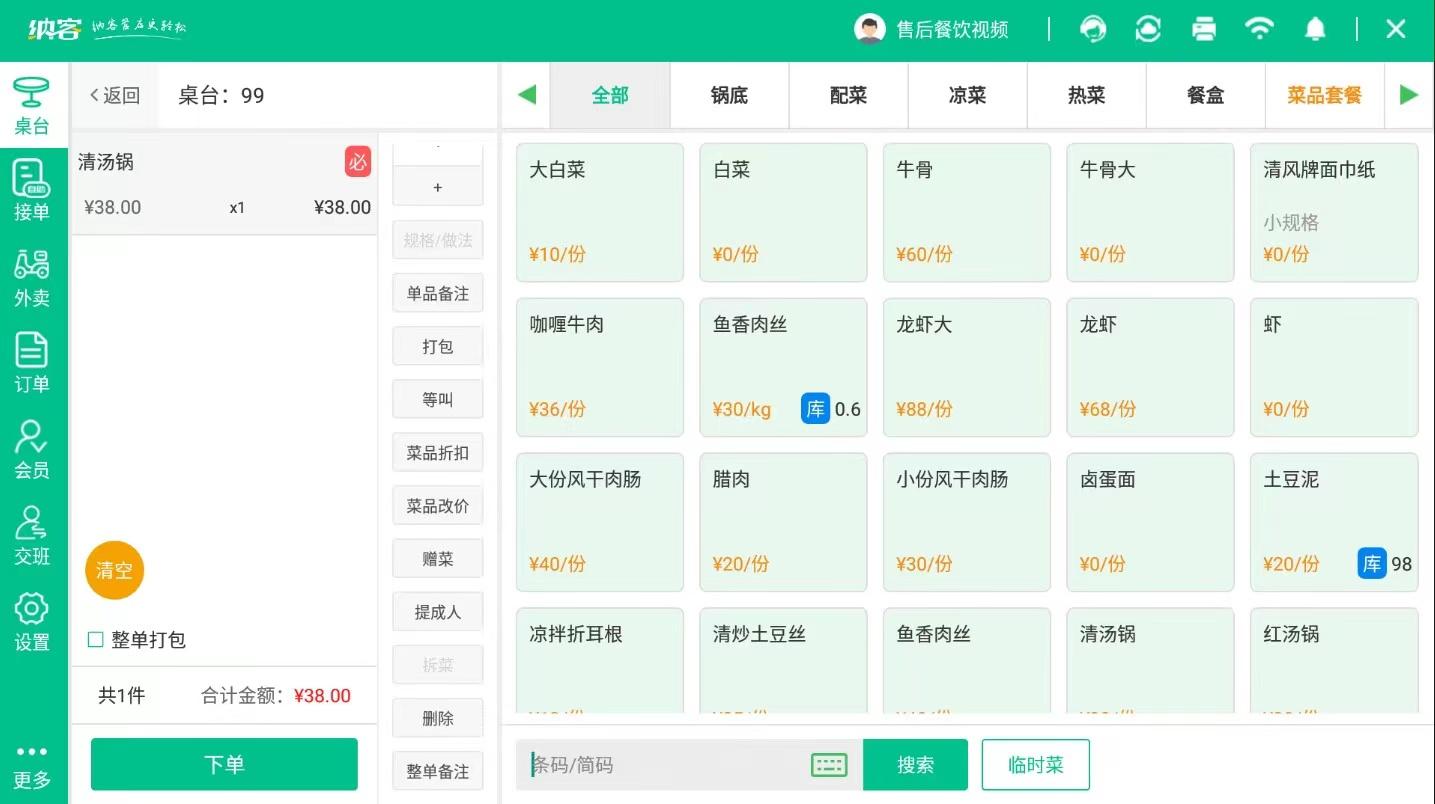Open the 会员 member section
Viewport: 1435px width, 804px height.
click(x=32, y=448)
